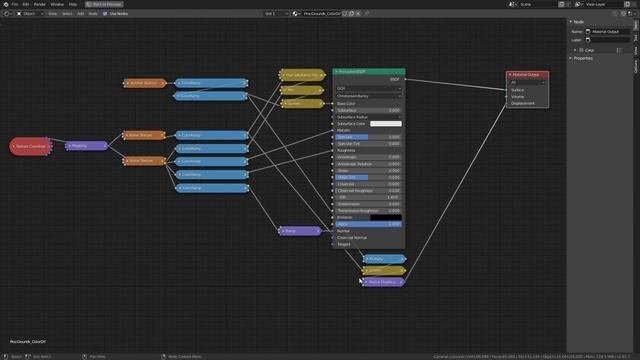Collapse the Principled BSDF node
The height and width of the screenshot is (360, 640).
click(337, 72)
